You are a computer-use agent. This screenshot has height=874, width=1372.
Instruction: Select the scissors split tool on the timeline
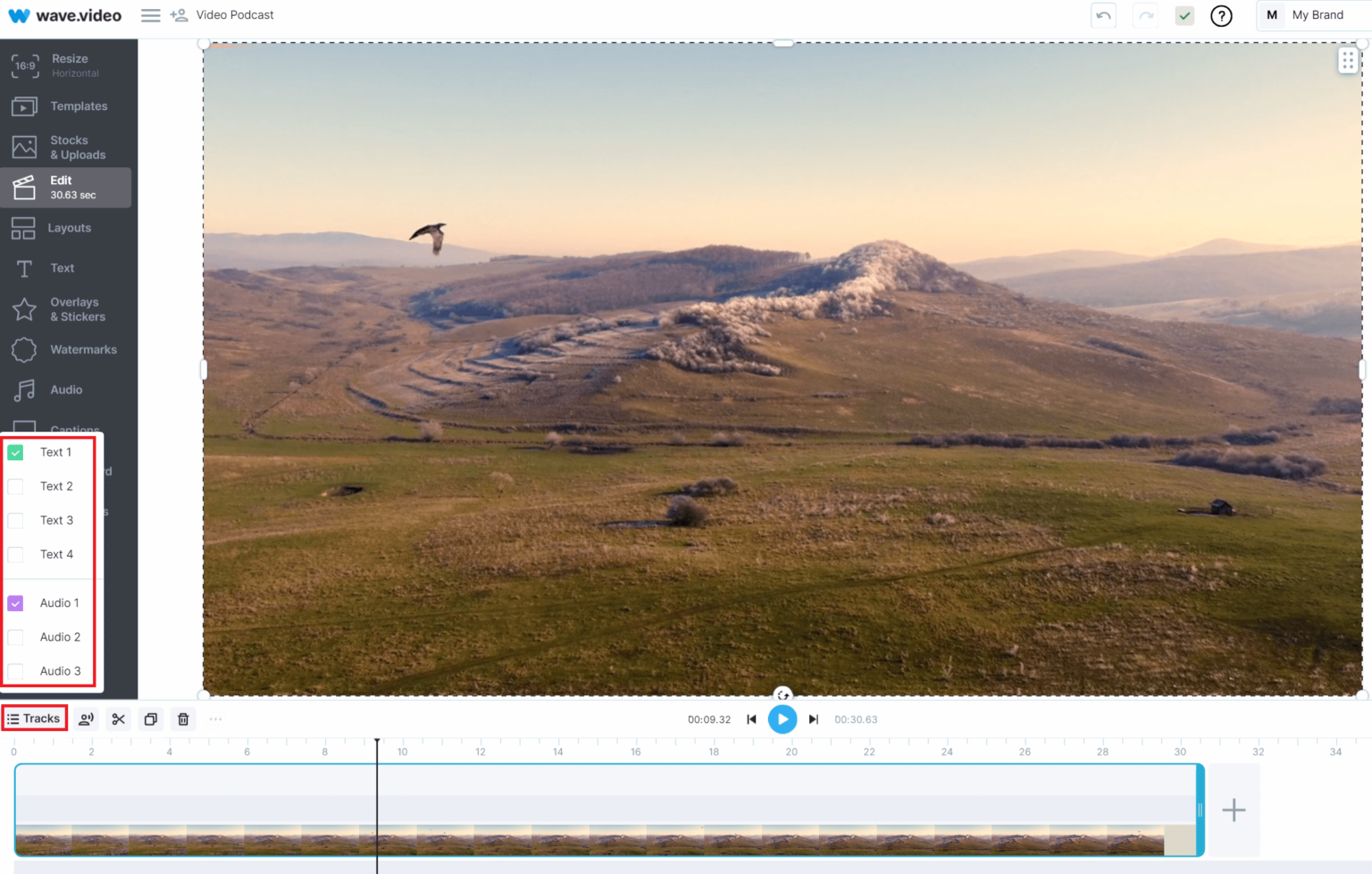click(118, 719)
